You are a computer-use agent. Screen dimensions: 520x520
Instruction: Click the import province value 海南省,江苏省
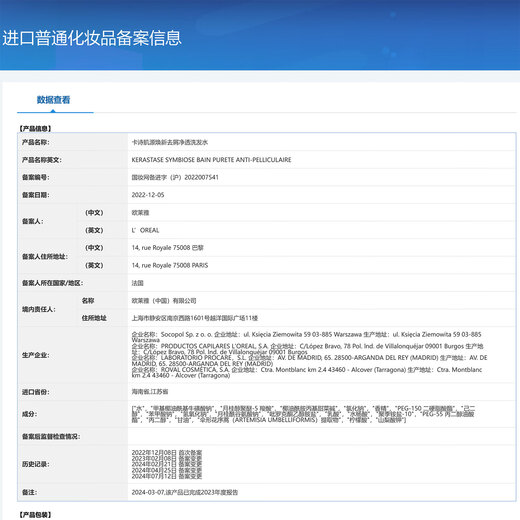pyautogui.click(x=150, y=392)
